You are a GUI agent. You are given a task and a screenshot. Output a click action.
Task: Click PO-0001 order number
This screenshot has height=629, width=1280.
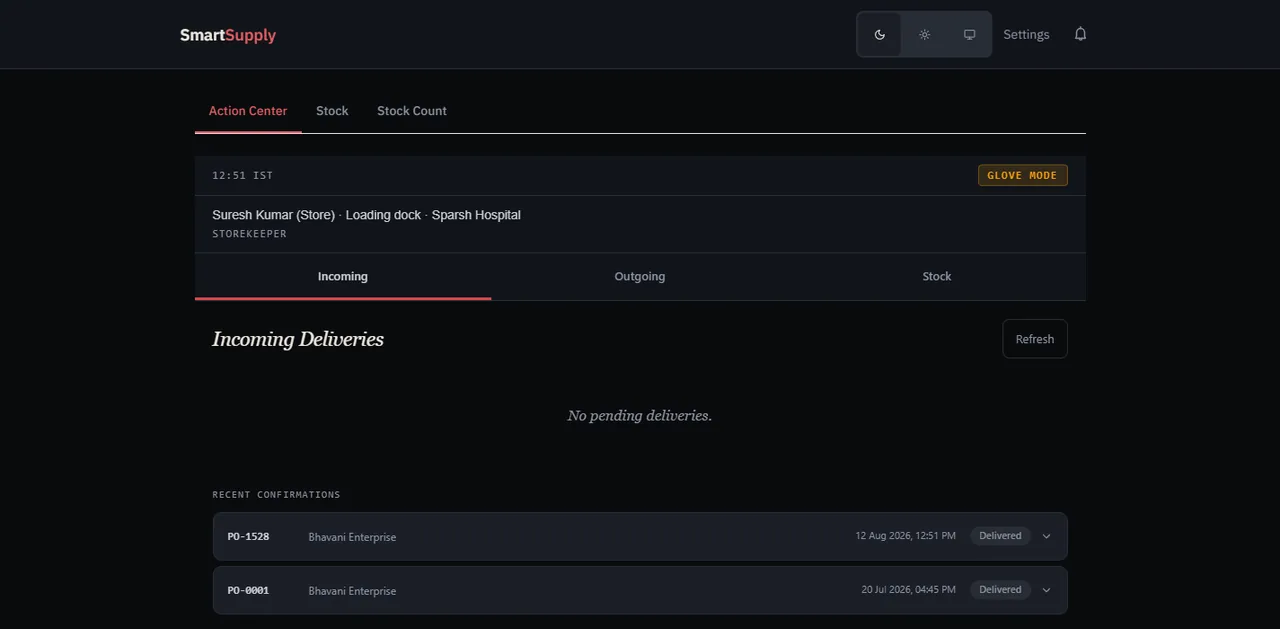tap(248, 590)
